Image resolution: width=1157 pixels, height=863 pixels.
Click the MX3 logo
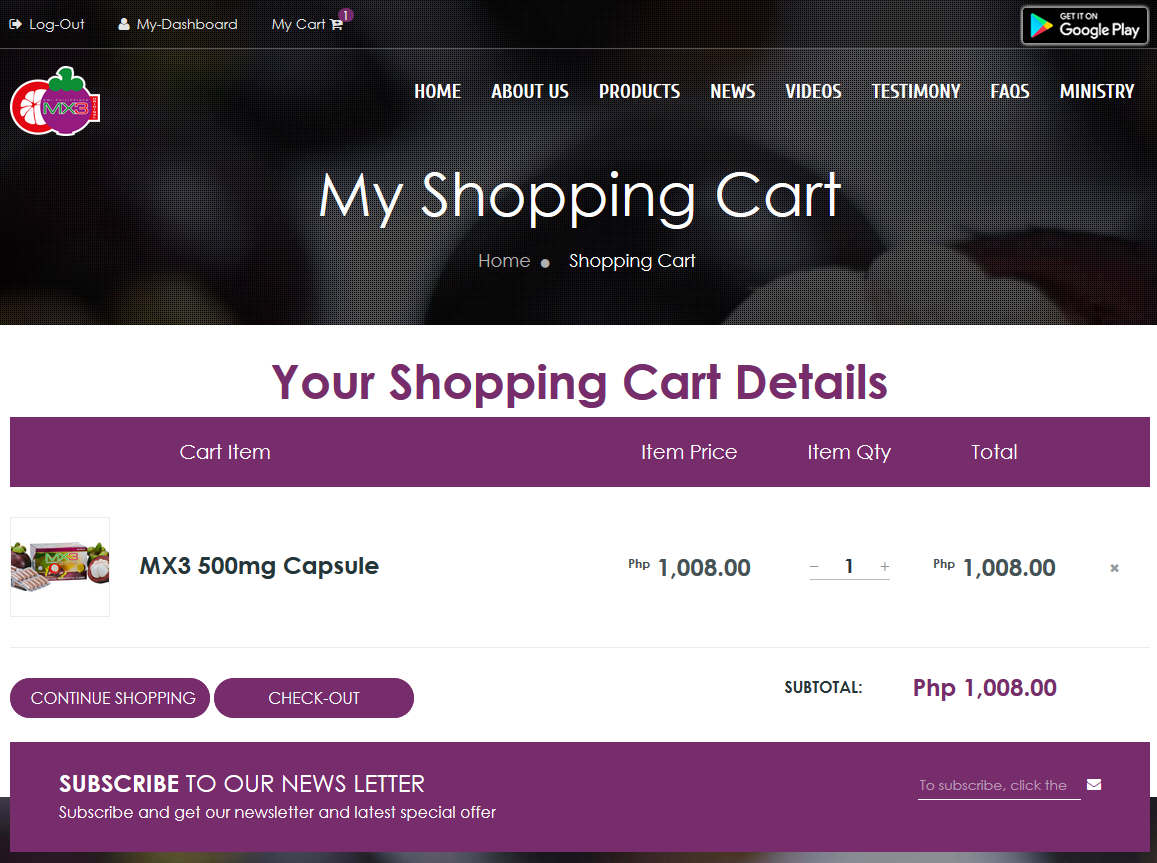(55, 101)
